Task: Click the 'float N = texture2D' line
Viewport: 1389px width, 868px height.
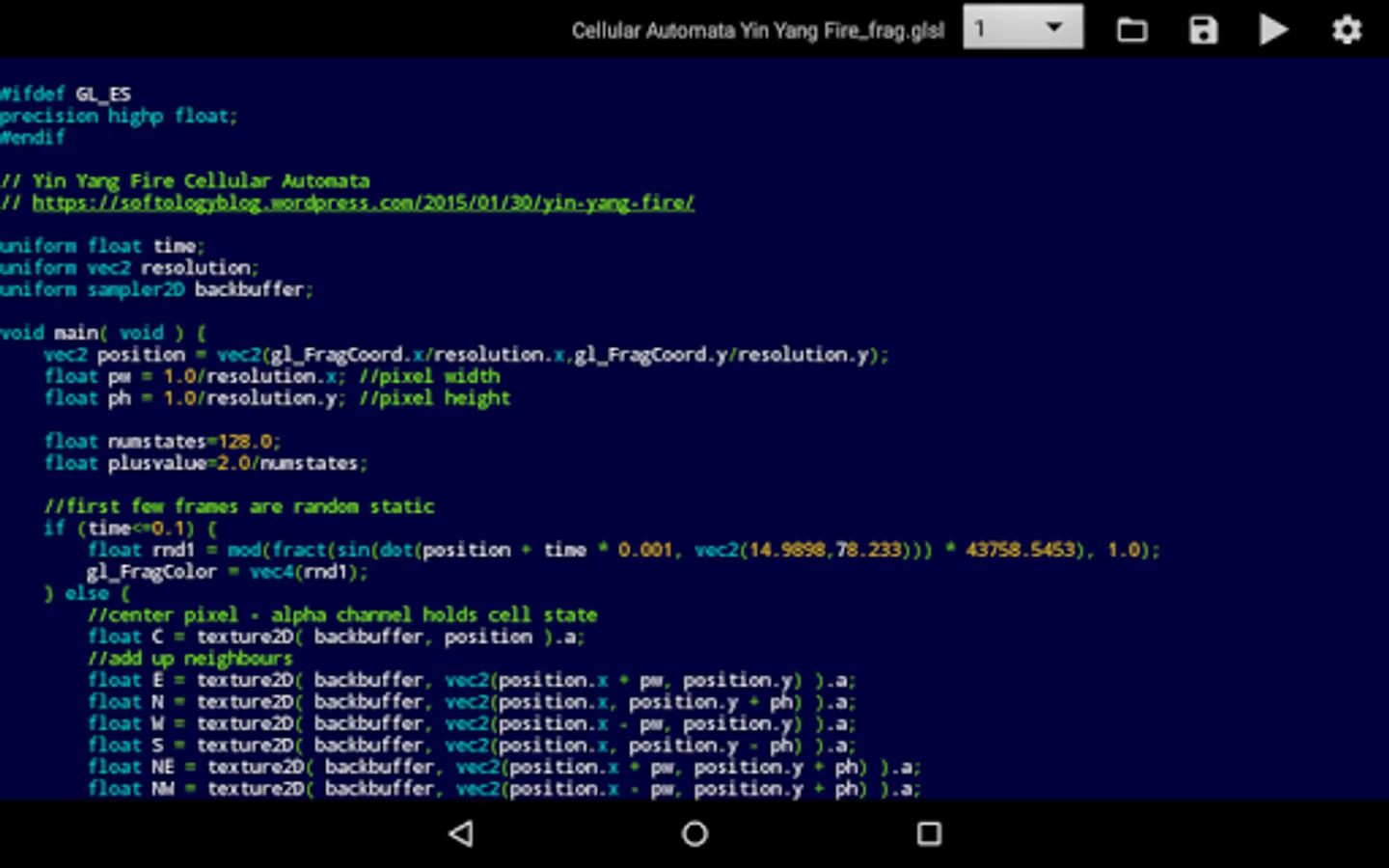Action: coord(472,701)
